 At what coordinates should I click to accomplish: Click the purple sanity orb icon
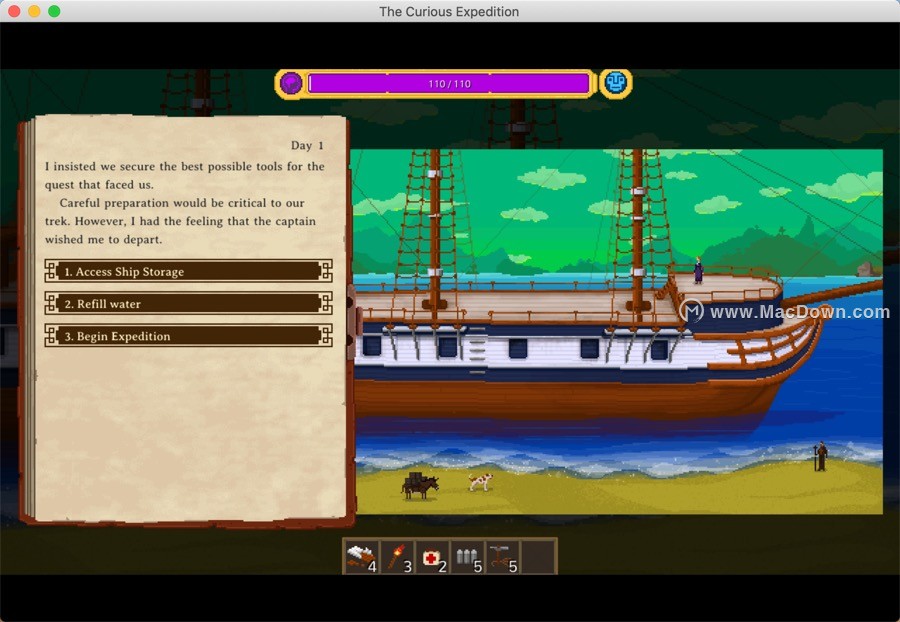point(291,83)
